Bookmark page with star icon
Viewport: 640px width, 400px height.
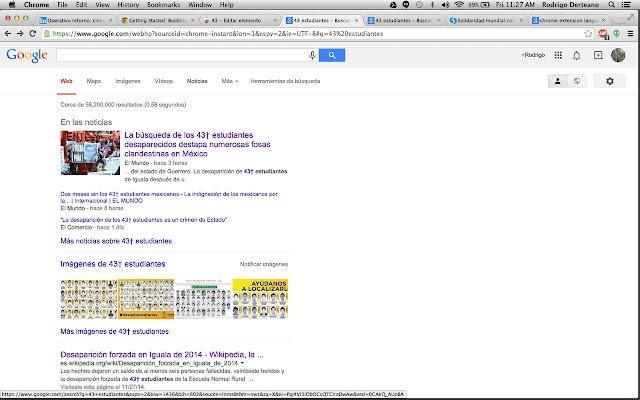(x=588, y=34)
